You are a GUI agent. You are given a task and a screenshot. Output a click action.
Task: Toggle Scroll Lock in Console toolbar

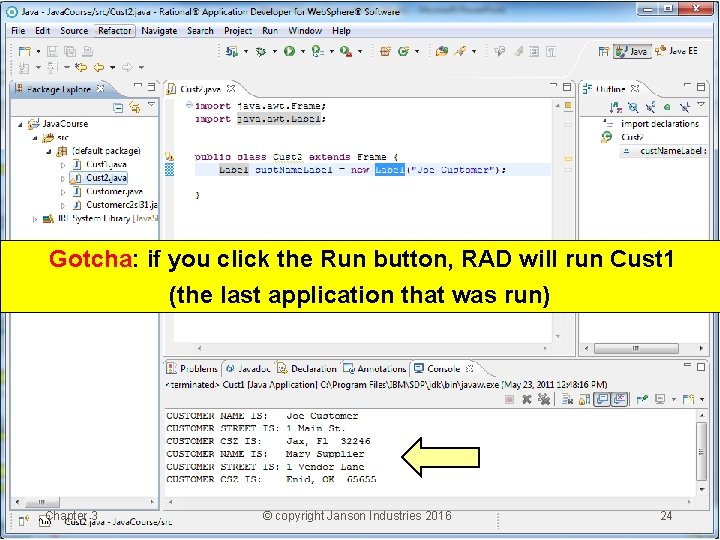(584, 399)
